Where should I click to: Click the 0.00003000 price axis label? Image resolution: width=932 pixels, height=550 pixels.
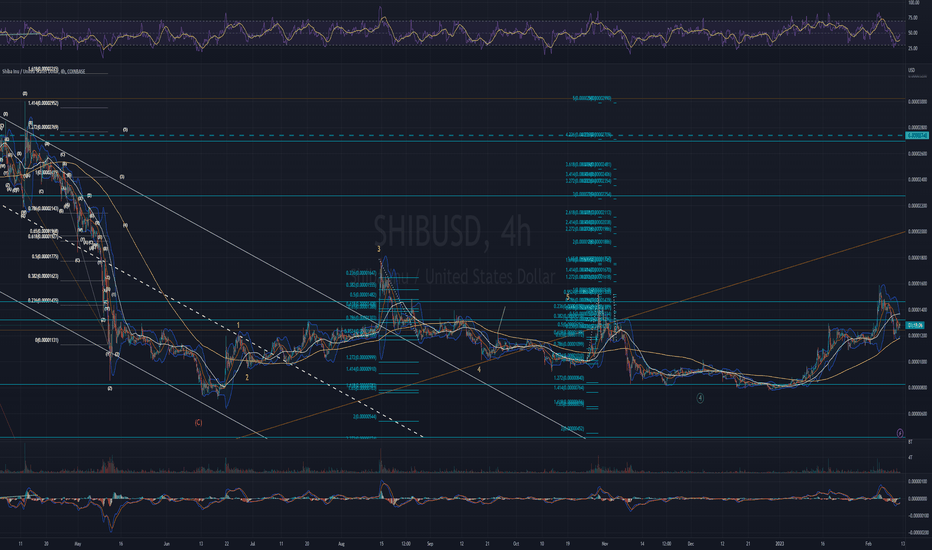[x=917, y=102]
